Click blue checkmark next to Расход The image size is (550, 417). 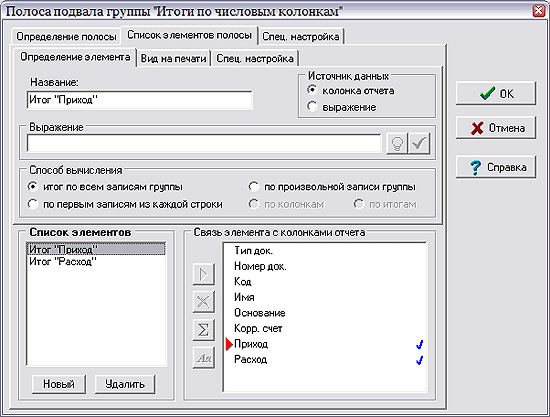pos(420,360)
